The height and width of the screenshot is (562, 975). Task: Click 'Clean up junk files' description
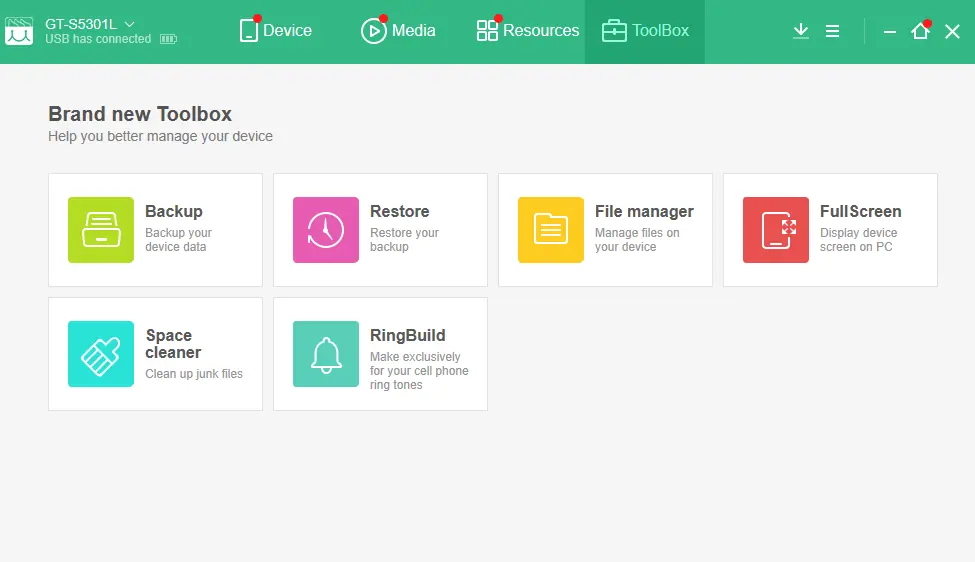pos(194,374)
